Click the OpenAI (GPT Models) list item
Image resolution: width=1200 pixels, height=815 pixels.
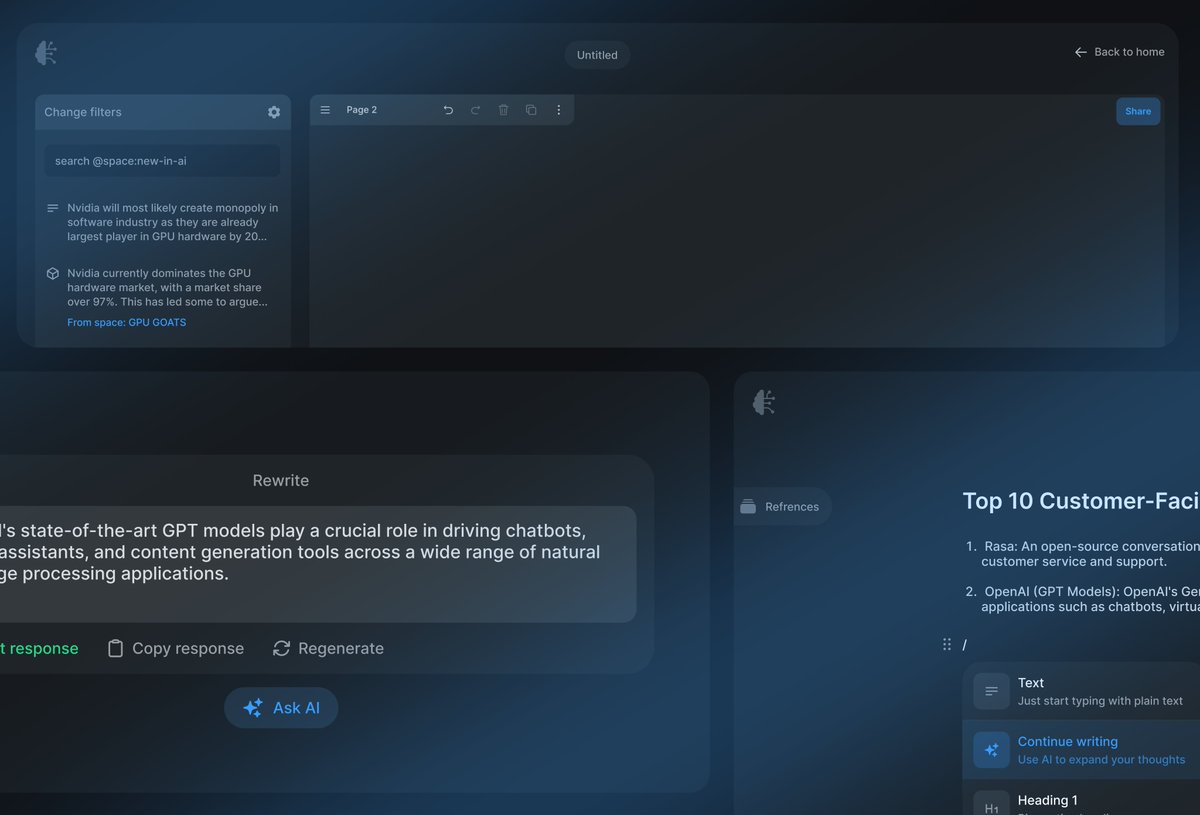(1091, 599)
